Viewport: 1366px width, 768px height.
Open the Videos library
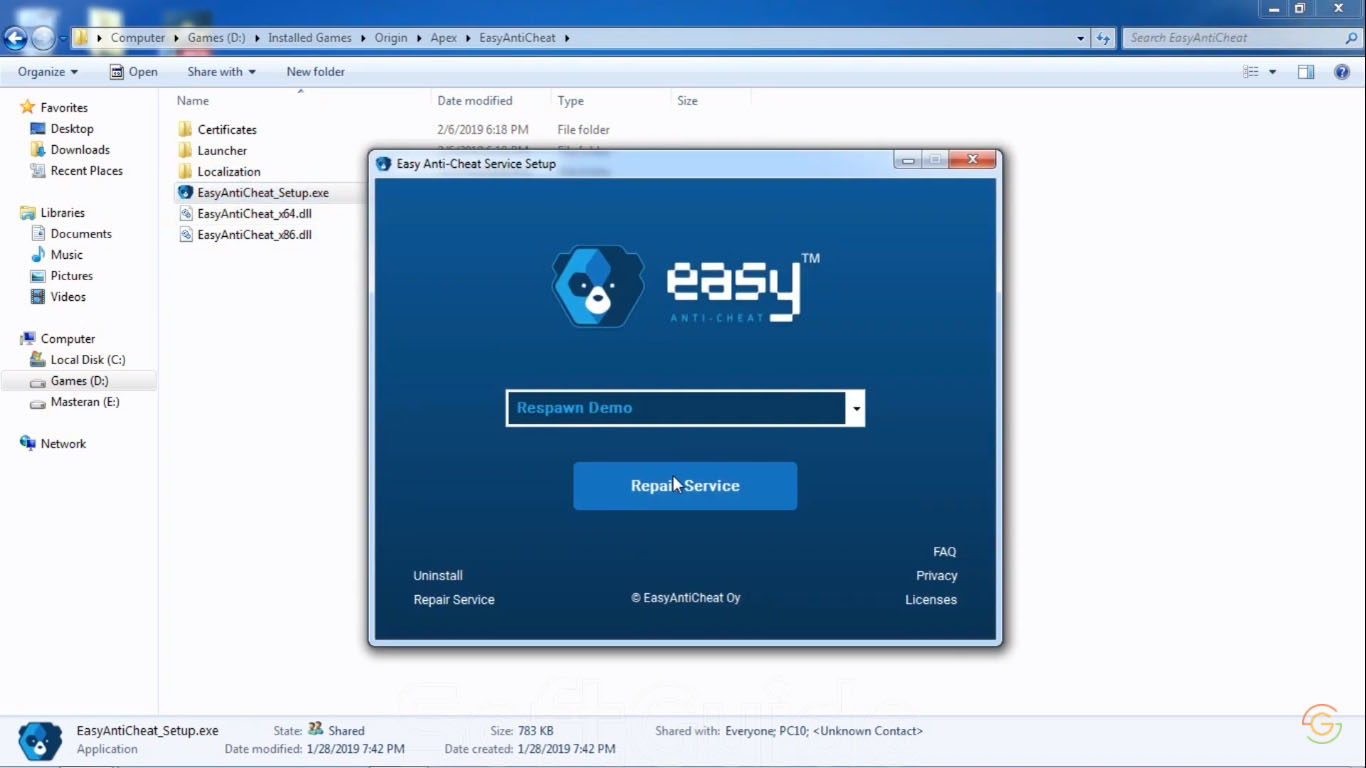tap(68, 297)
